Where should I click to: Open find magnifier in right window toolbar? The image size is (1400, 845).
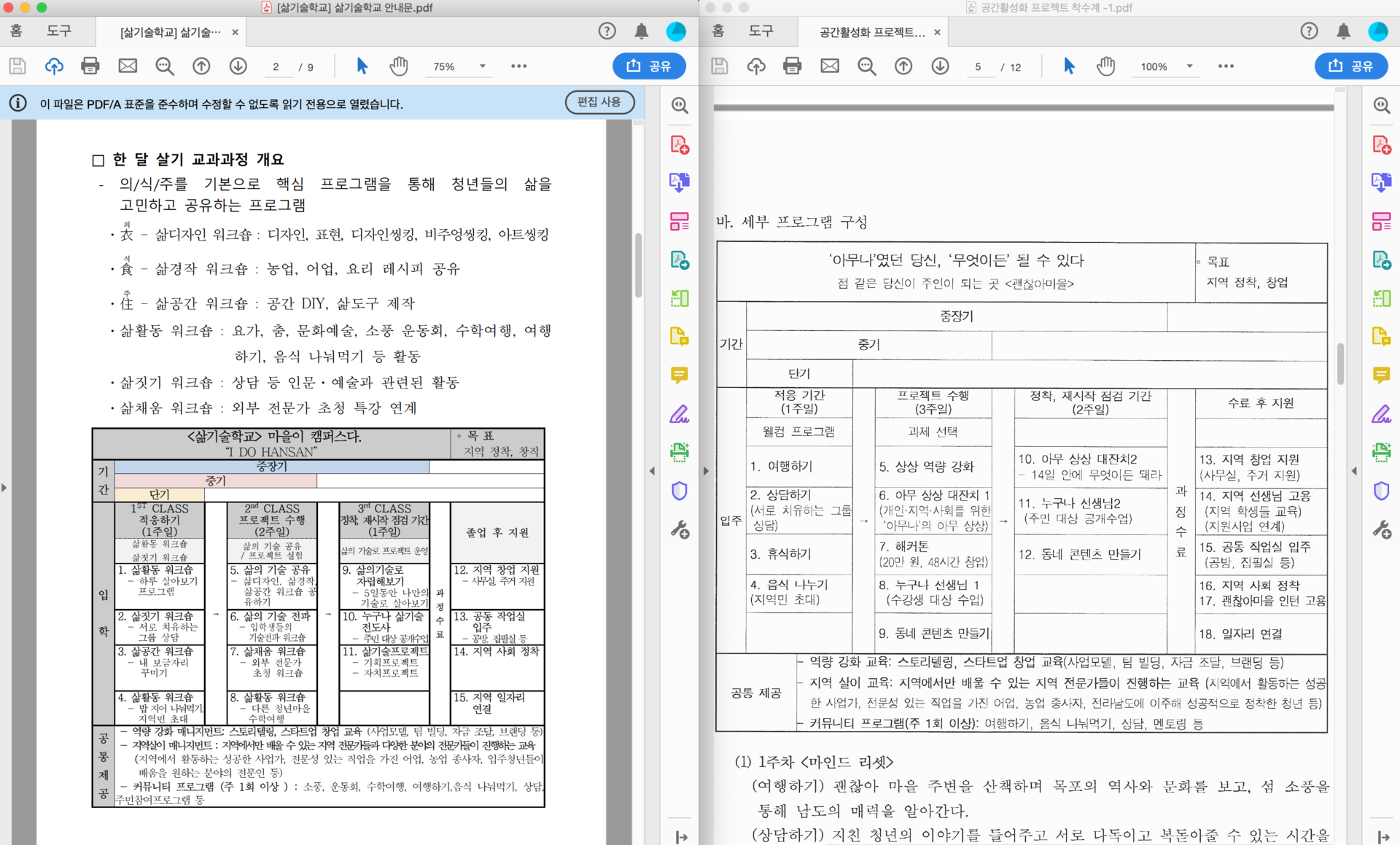click(867, 66)
